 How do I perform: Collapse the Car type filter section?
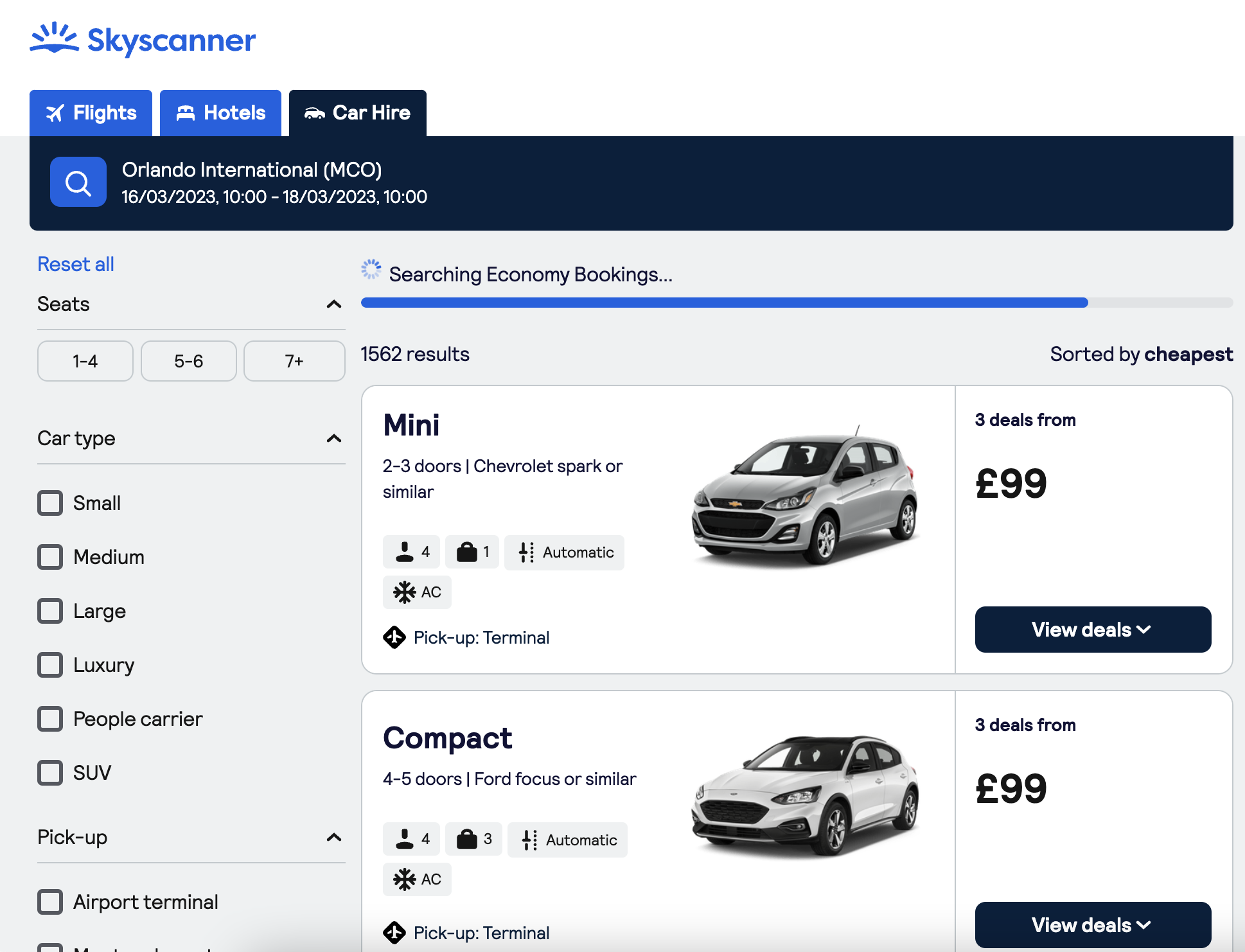334,438
